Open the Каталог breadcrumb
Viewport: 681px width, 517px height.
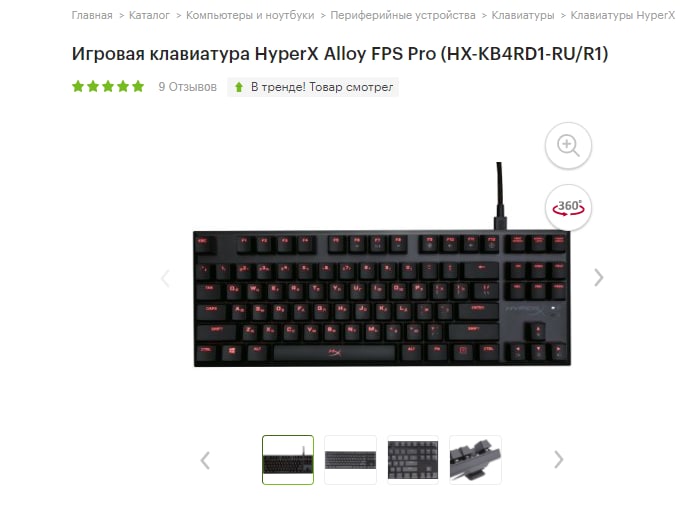click(x=149, y=15)
